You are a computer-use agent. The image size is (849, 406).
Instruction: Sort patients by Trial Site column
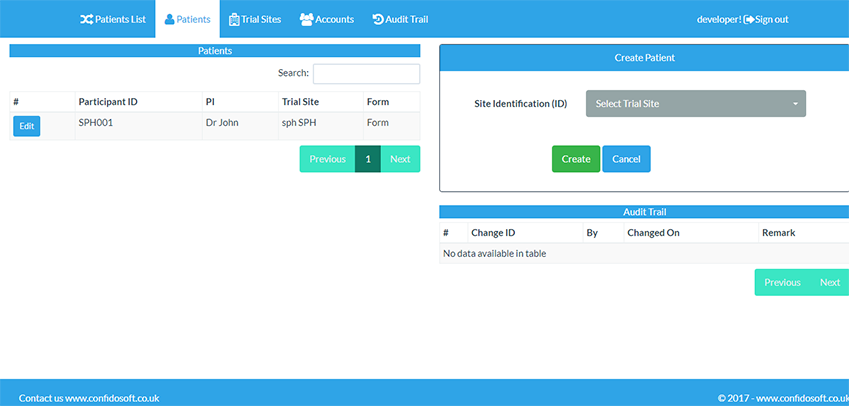[x=300, y=102]
